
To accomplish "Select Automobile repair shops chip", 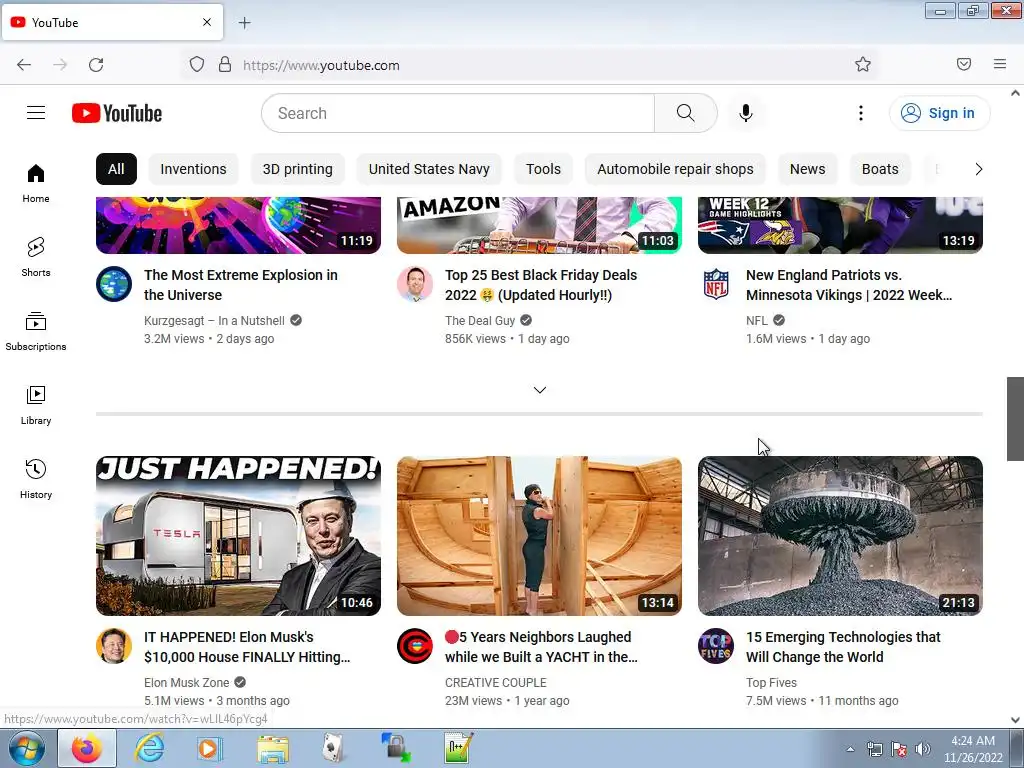I will pyautogui.click(x=675, y=169).
